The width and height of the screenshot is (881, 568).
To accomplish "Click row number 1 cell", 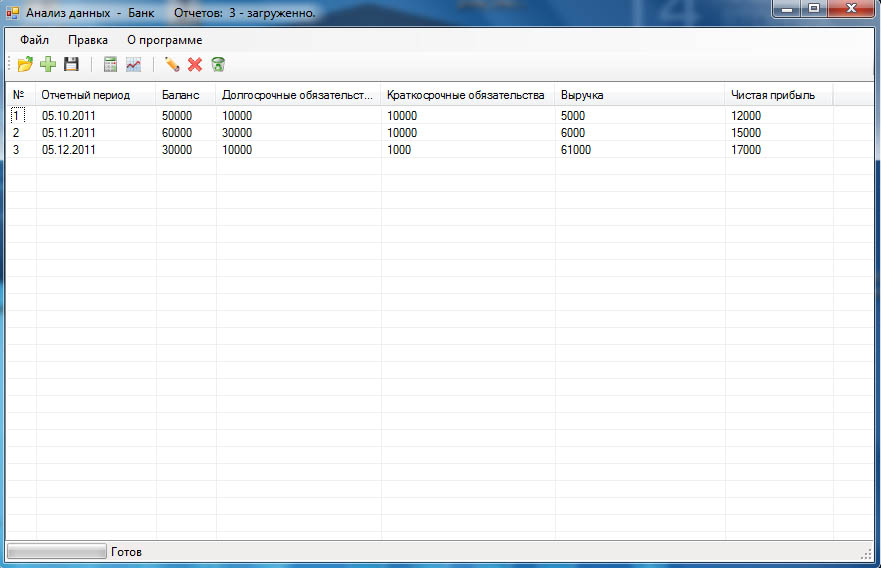I will [17, 116].
